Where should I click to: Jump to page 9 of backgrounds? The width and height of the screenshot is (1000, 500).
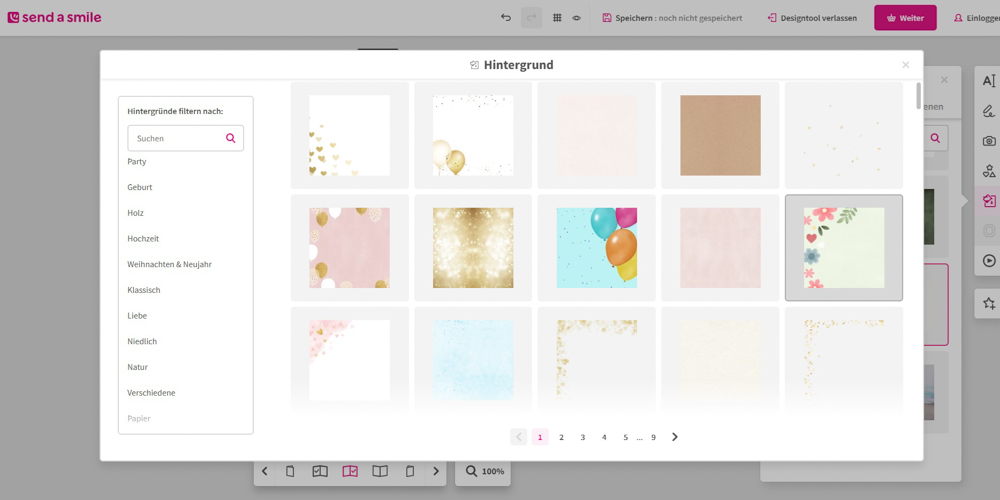[654, 437]
